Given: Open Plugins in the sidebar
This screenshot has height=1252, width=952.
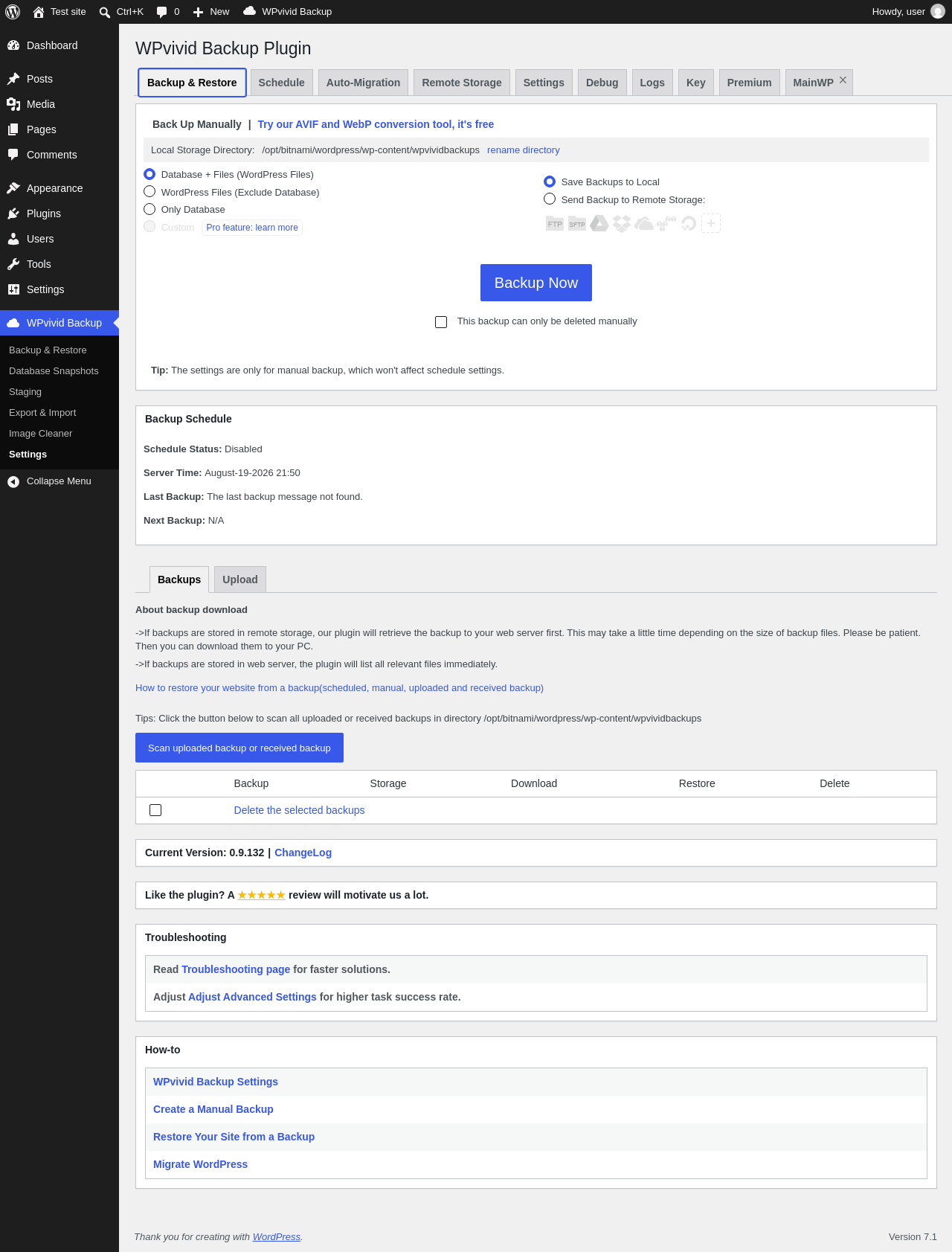Looking at the screenshot, I should (59, 214).
